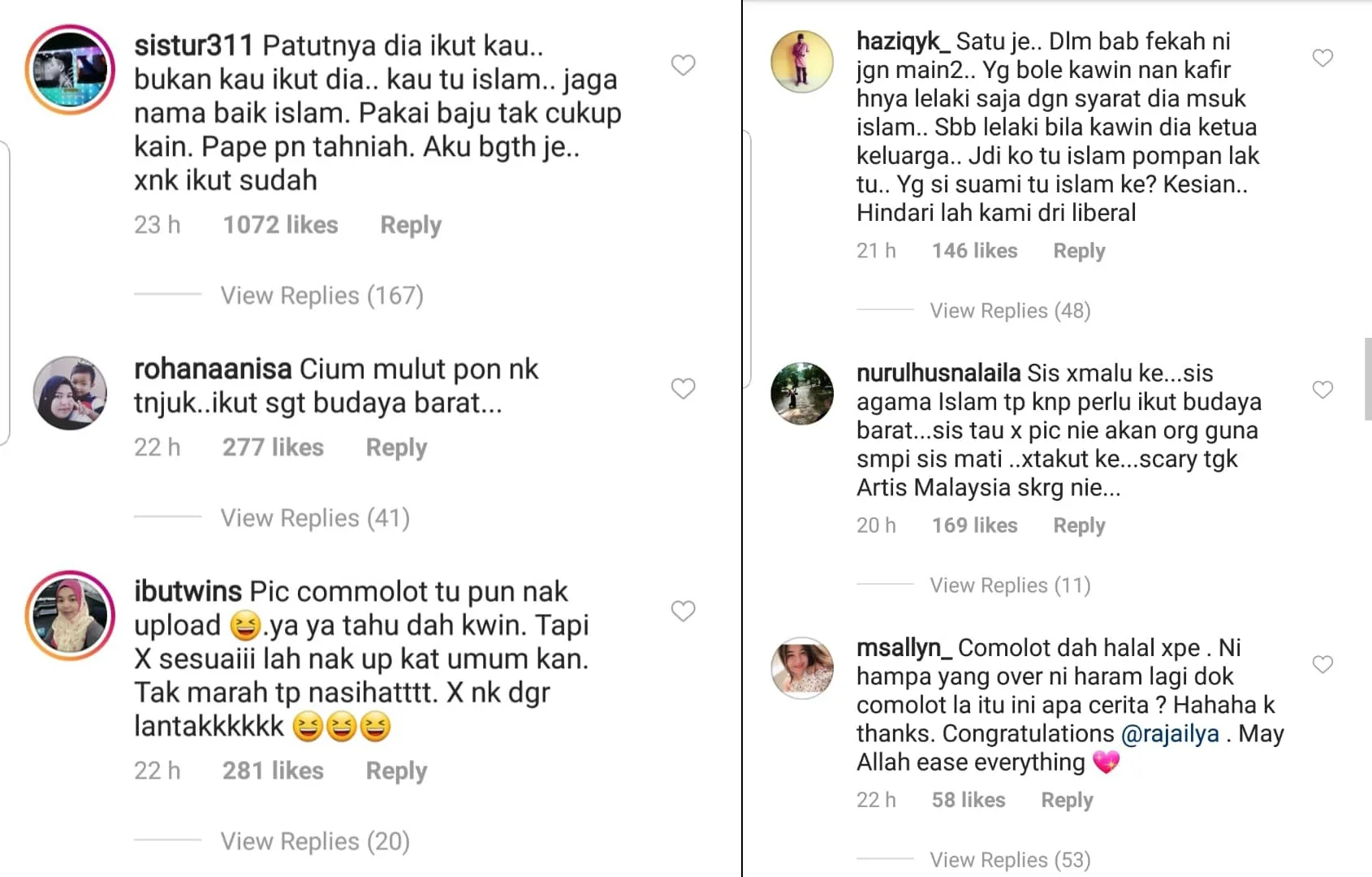The image size is (1372, 877).
Task: Open sistur311's profile picture
Action: [x=70, y=69]
